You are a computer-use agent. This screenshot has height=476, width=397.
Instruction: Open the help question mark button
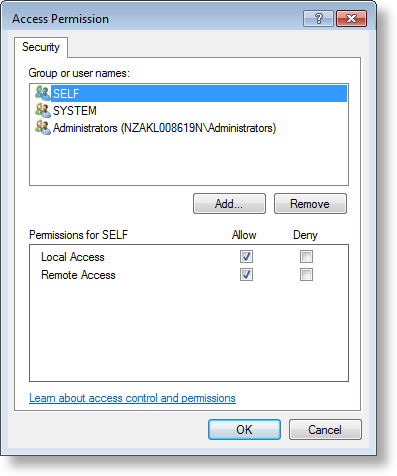[318, 18]
